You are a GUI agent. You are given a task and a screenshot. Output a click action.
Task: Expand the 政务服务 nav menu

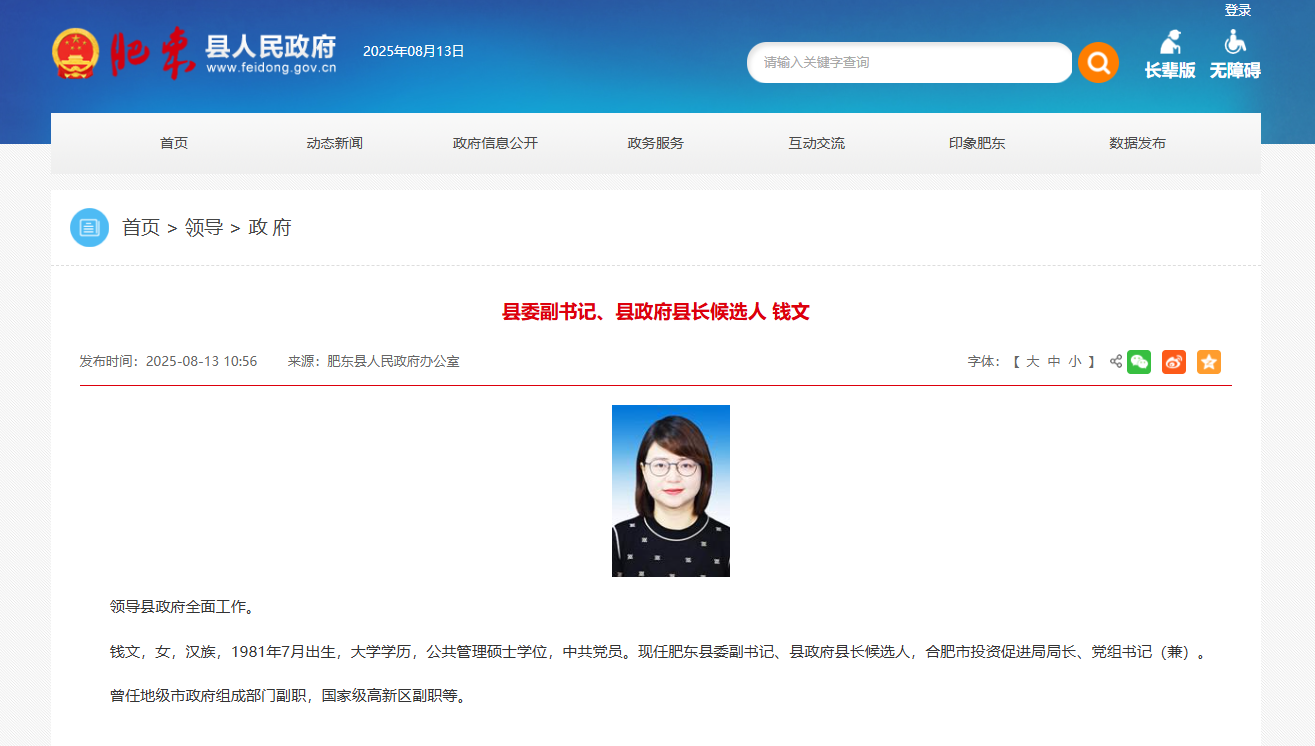656,143
